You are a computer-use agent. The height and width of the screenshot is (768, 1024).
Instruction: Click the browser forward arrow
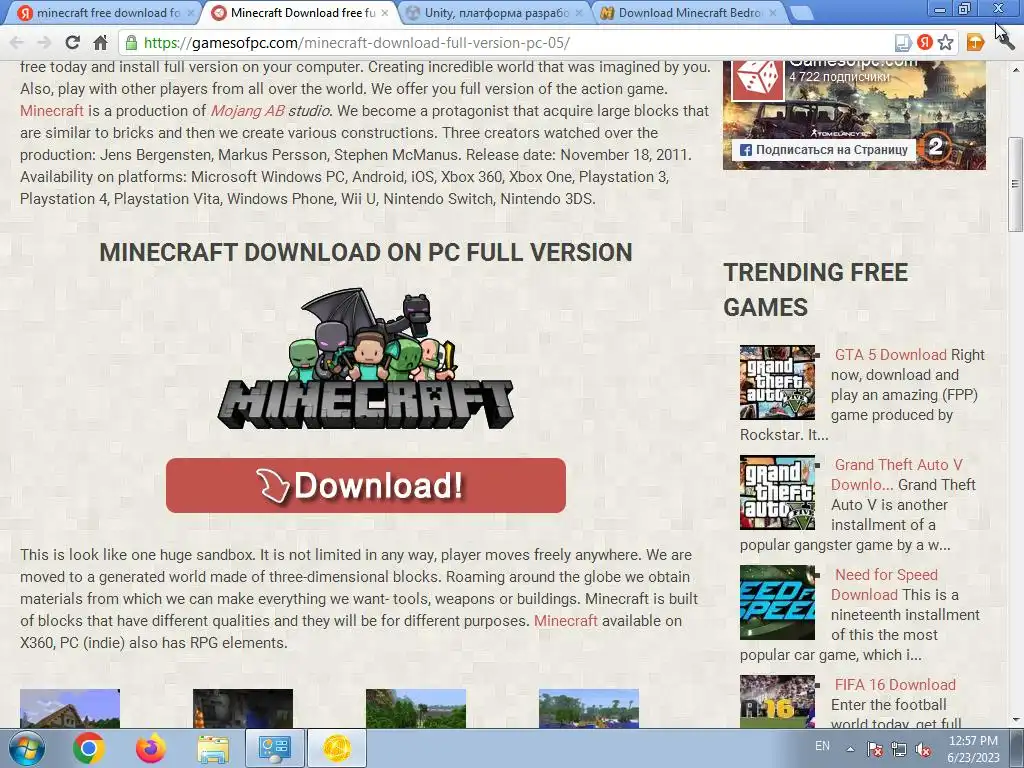[44, 43]
